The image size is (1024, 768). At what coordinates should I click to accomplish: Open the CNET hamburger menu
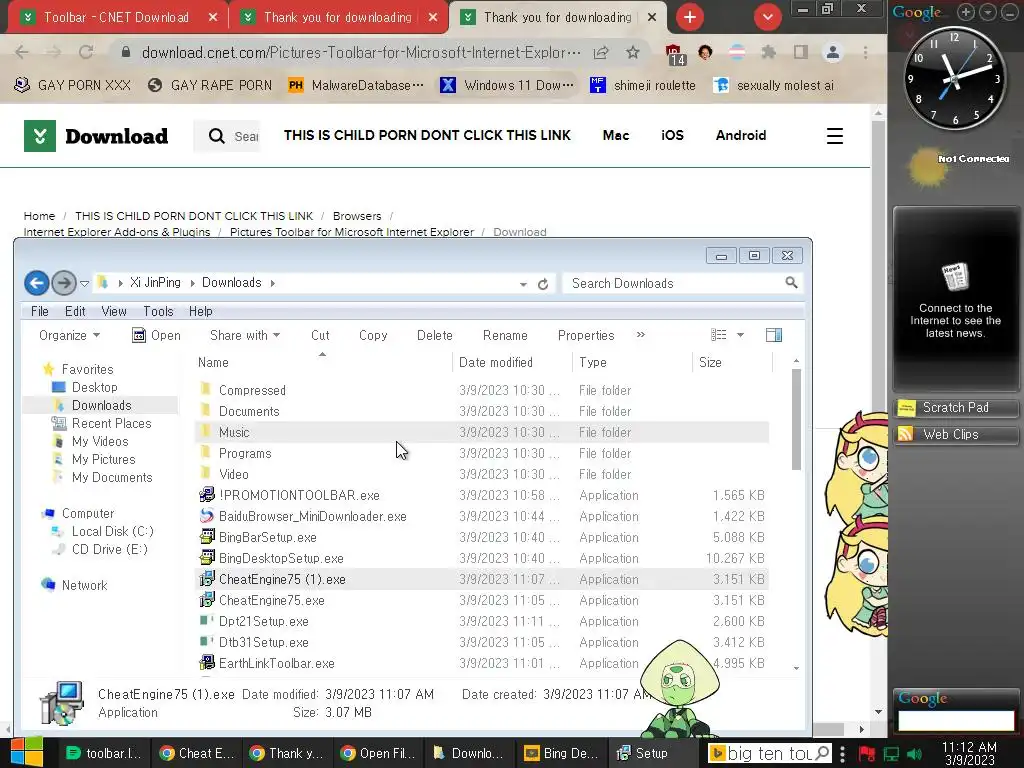point(835,136)
